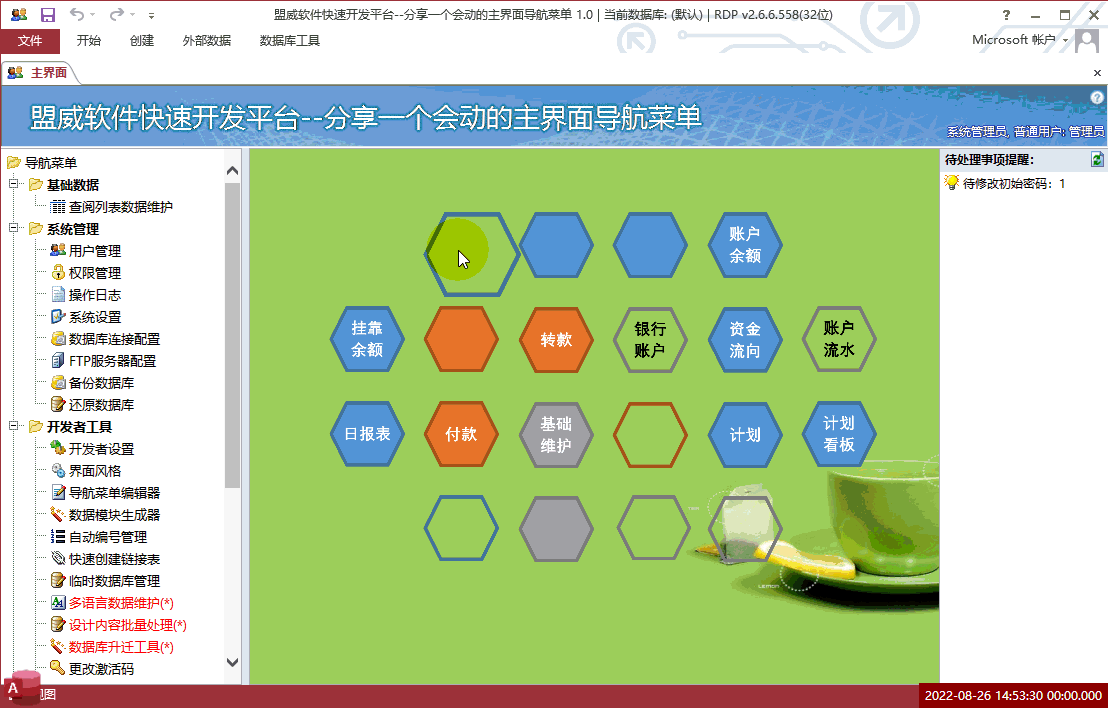Click the Save icon in the title bar
1108x708 pixels.
pos(47,15)
